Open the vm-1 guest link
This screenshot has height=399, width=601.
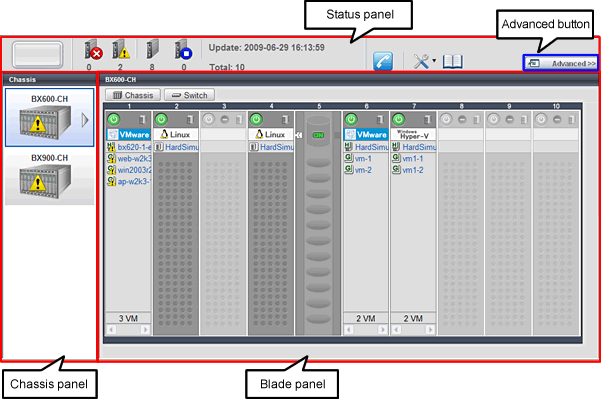(363, 159)
